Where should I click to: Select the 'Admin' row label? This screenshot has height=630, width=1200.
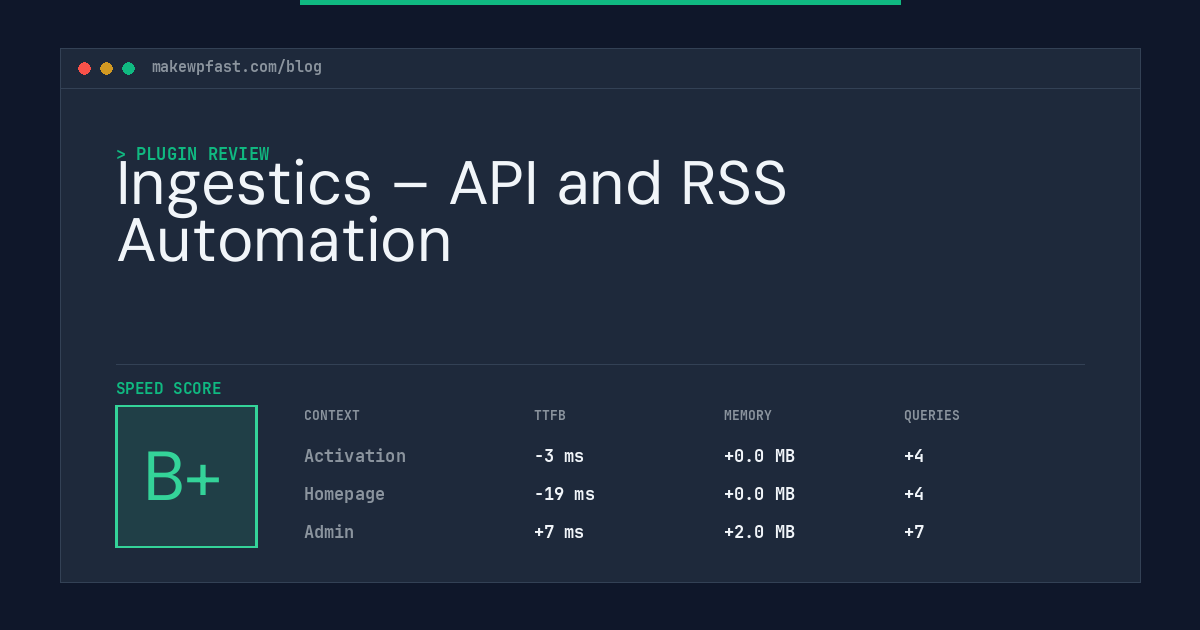[329, 532]
